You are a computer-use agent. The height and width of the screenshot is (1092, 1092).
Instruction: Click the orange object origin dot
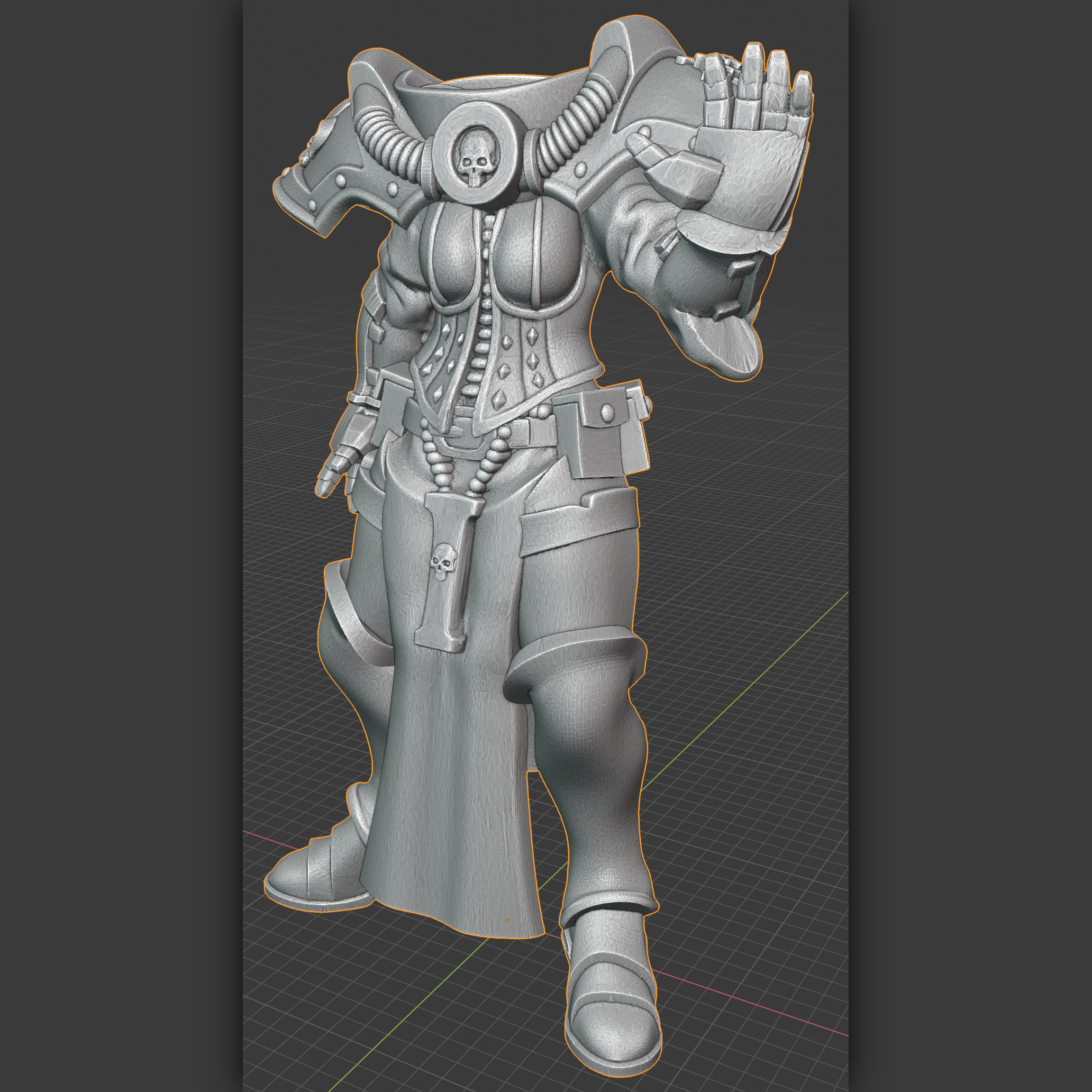pos(506,920)
